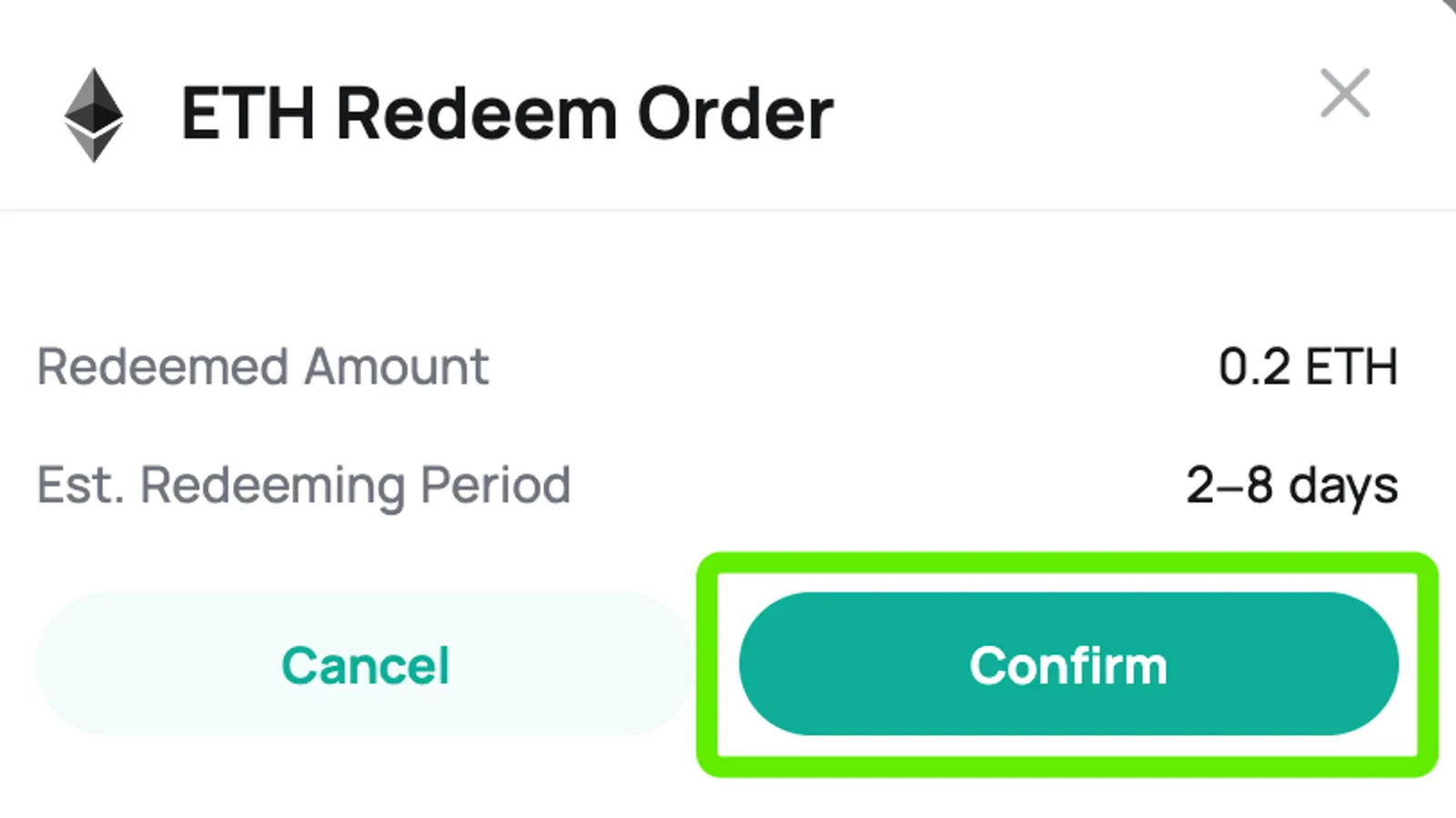Close the ETH Redeem Order dialog
1456x818 pixels.
coord(1345,93)
